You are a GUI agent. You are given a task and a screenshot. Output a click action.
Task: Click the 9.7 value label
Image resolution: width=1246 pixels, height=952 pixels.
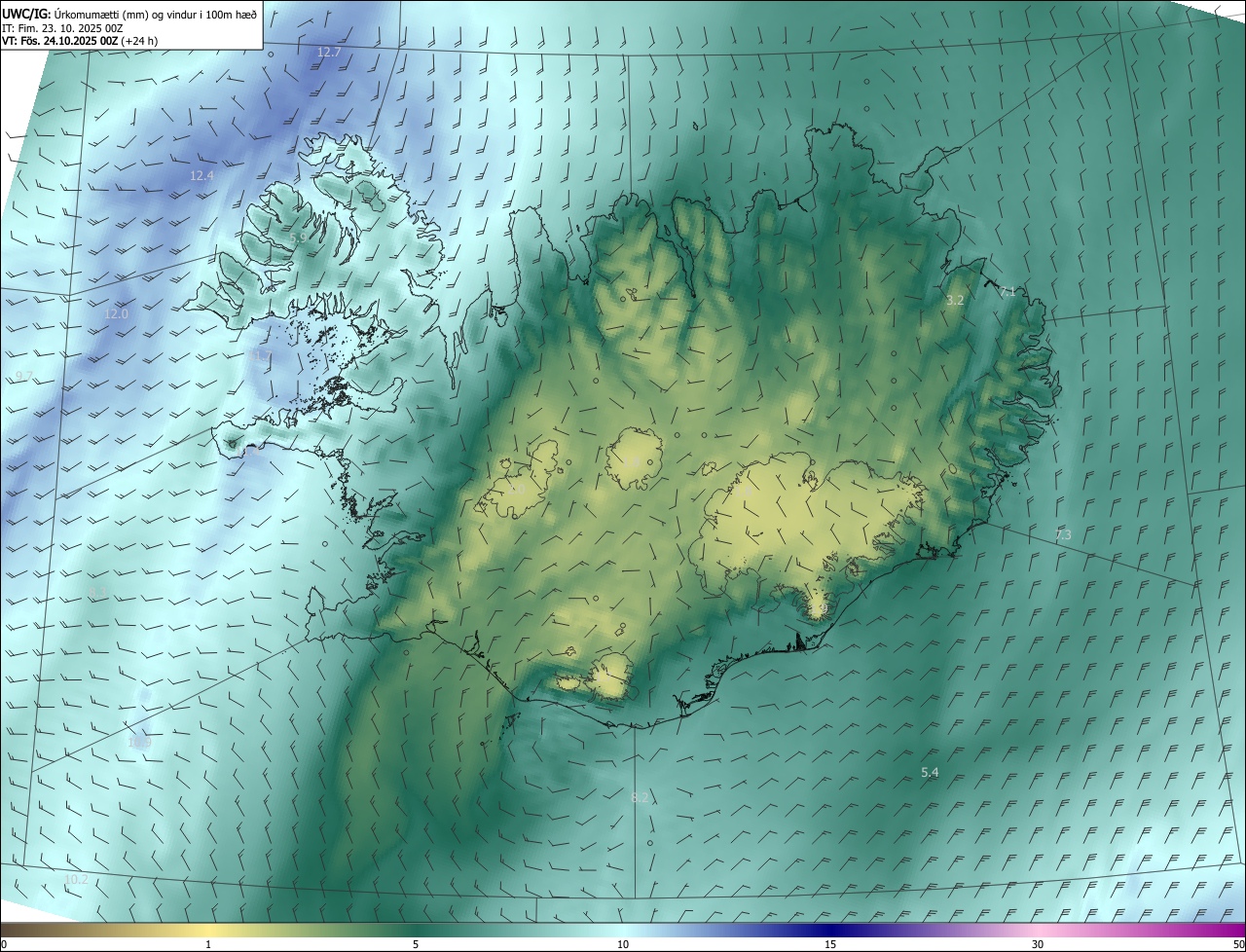pyautogui.click(x=24, y=377)
